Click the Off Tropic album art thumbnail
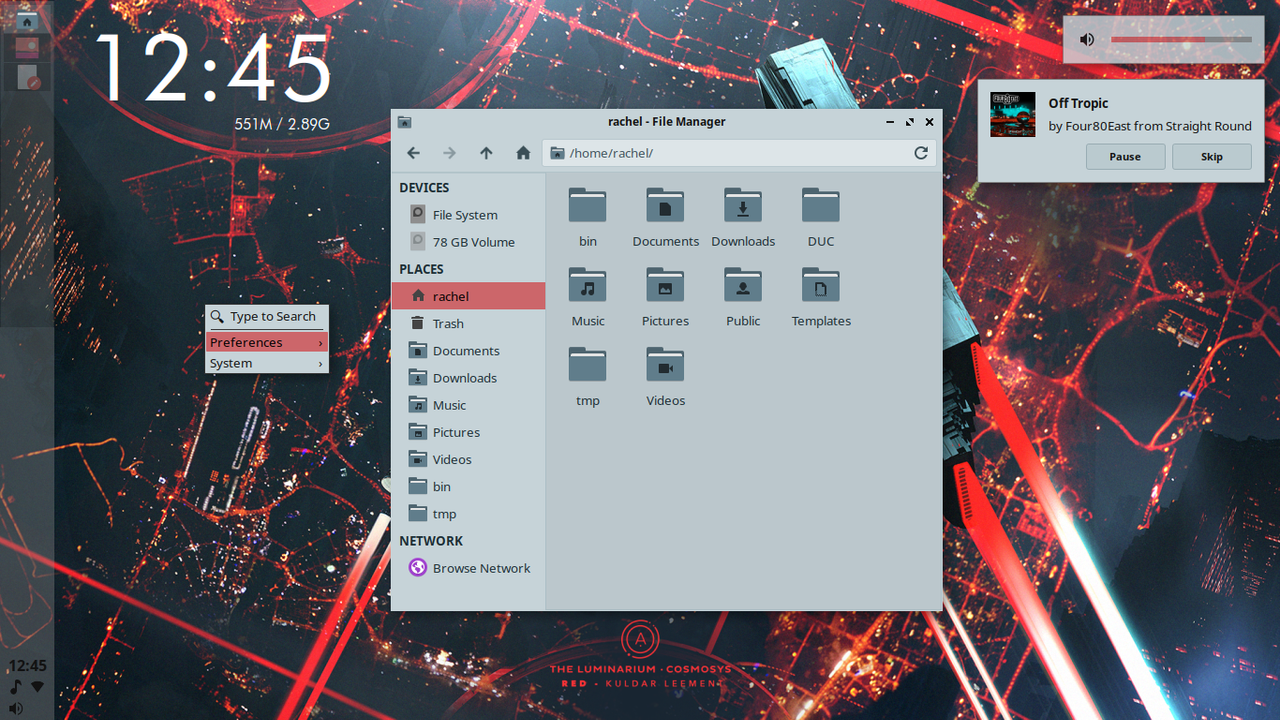Screen dimensions: 1280x720 tap(1013, 114)
